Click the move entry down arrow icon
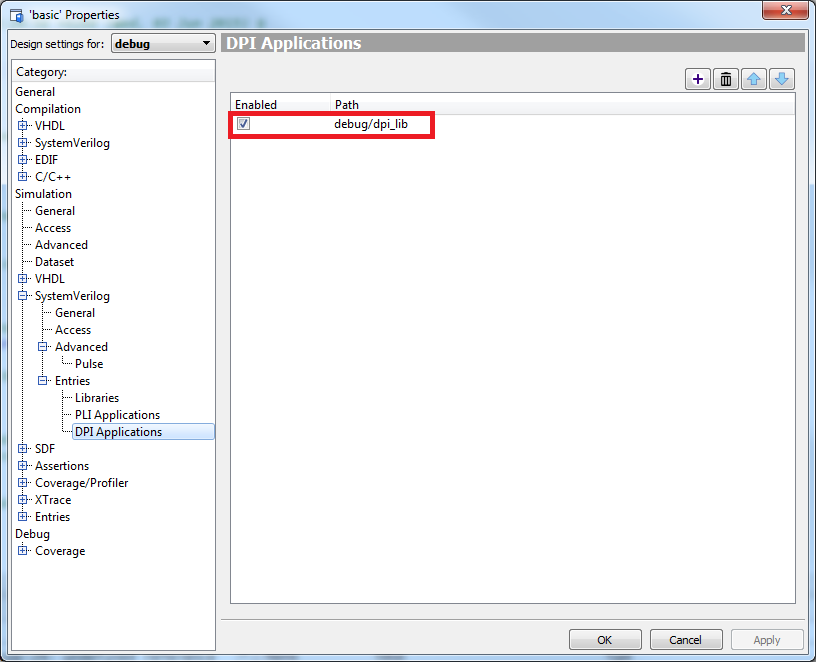This screenshot has height=662, width=816. click(x=781, y=80)
